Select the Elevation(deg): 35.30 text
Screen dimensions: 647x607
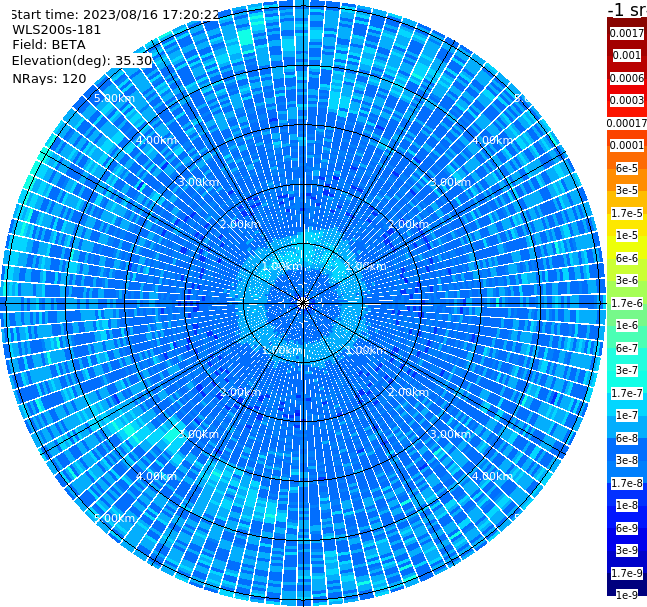tap(82, 61)
